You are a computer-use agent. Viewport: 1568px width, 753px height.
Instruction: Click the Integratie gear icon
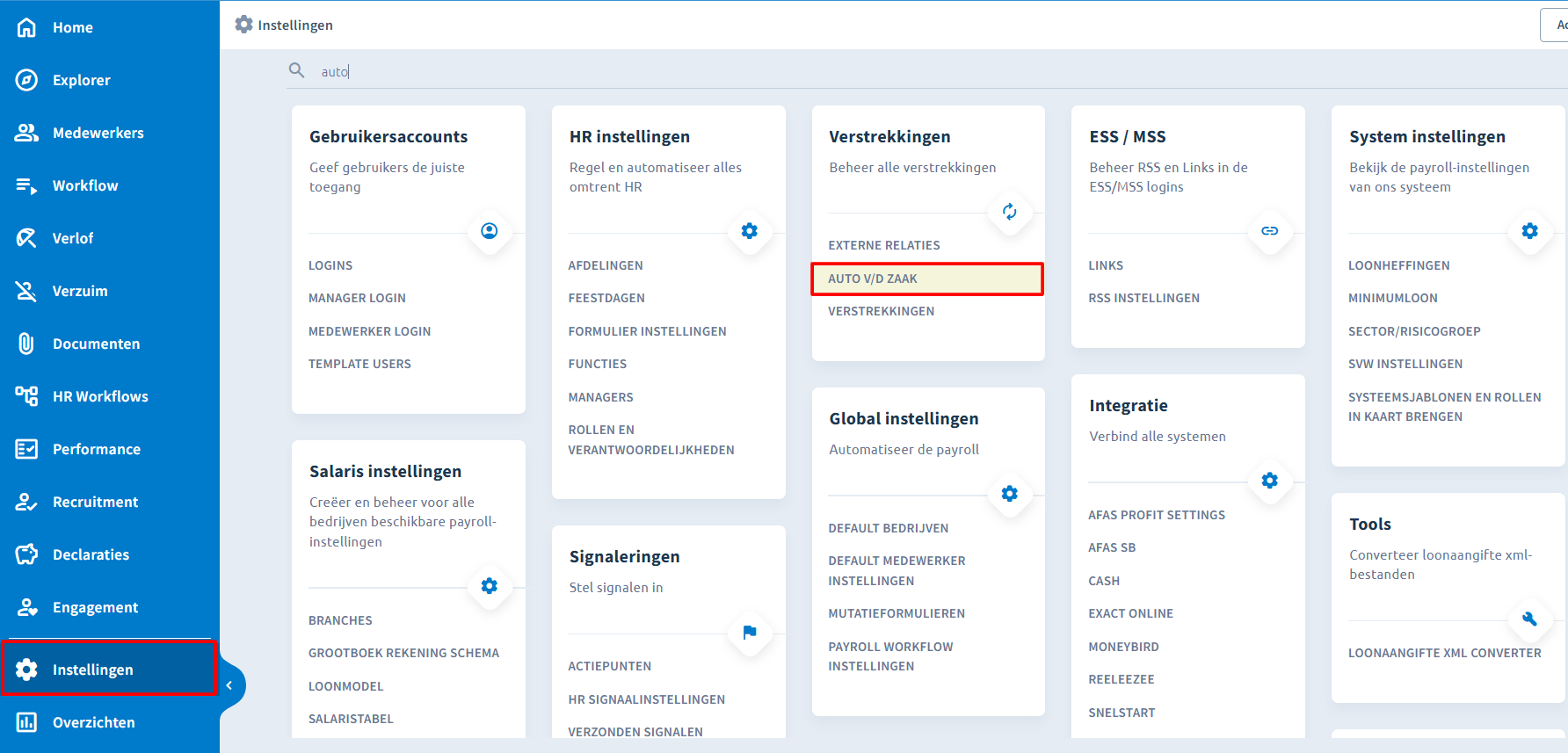click(x=1270, y=481)
